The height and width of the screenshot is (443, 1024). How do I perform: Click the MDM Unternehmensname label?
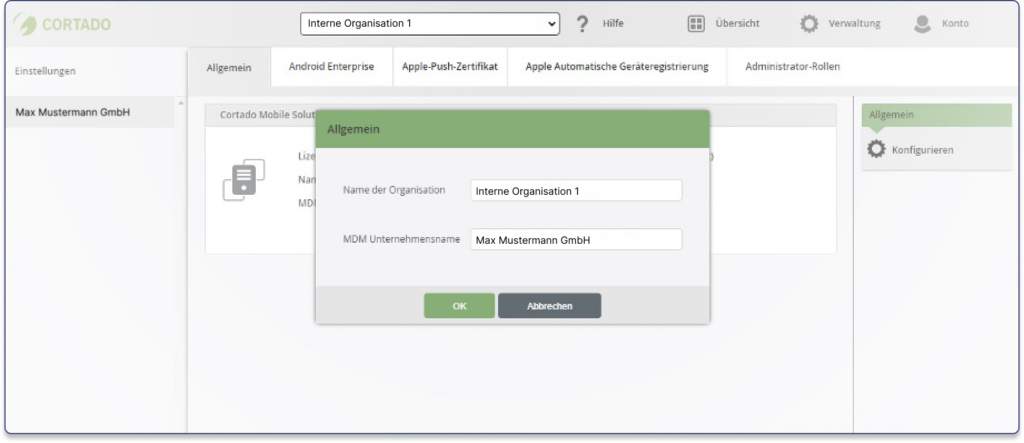402,239
